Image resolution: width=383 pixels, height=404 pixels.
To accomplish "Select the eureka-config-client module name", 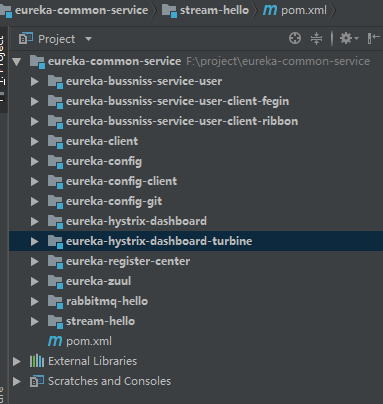I will click(x=121, y=182).
